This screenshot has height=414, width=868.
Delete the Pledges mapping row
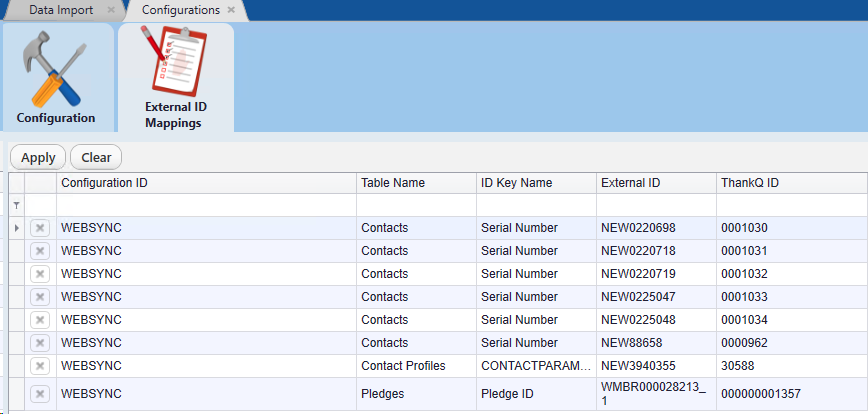(40, 394)
